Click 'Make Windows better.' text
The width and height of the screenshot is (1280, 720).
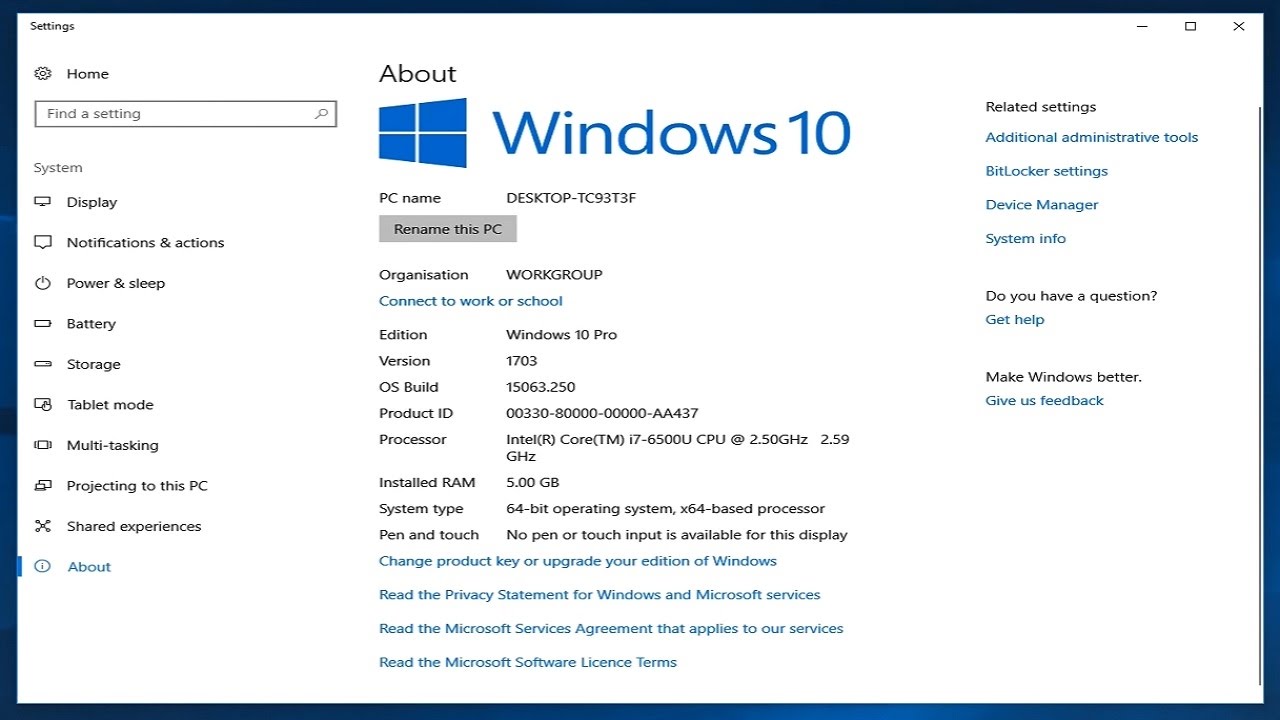click(1064, 377)
